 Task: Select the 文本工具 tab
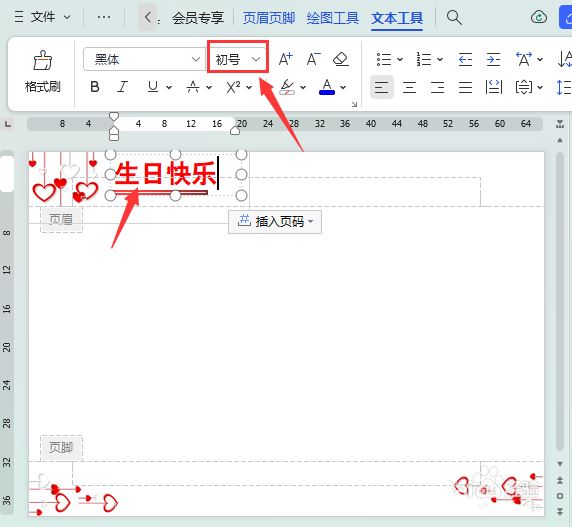click(x=397, y=18)
